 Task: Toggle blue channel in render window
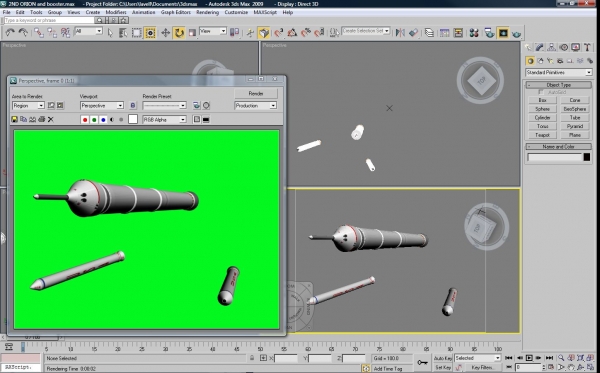point(103,120)
